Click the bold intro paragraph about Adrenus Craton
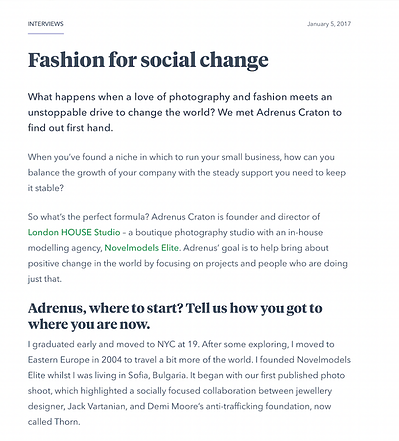The image size is (399, 441). [x=185, y=112]
